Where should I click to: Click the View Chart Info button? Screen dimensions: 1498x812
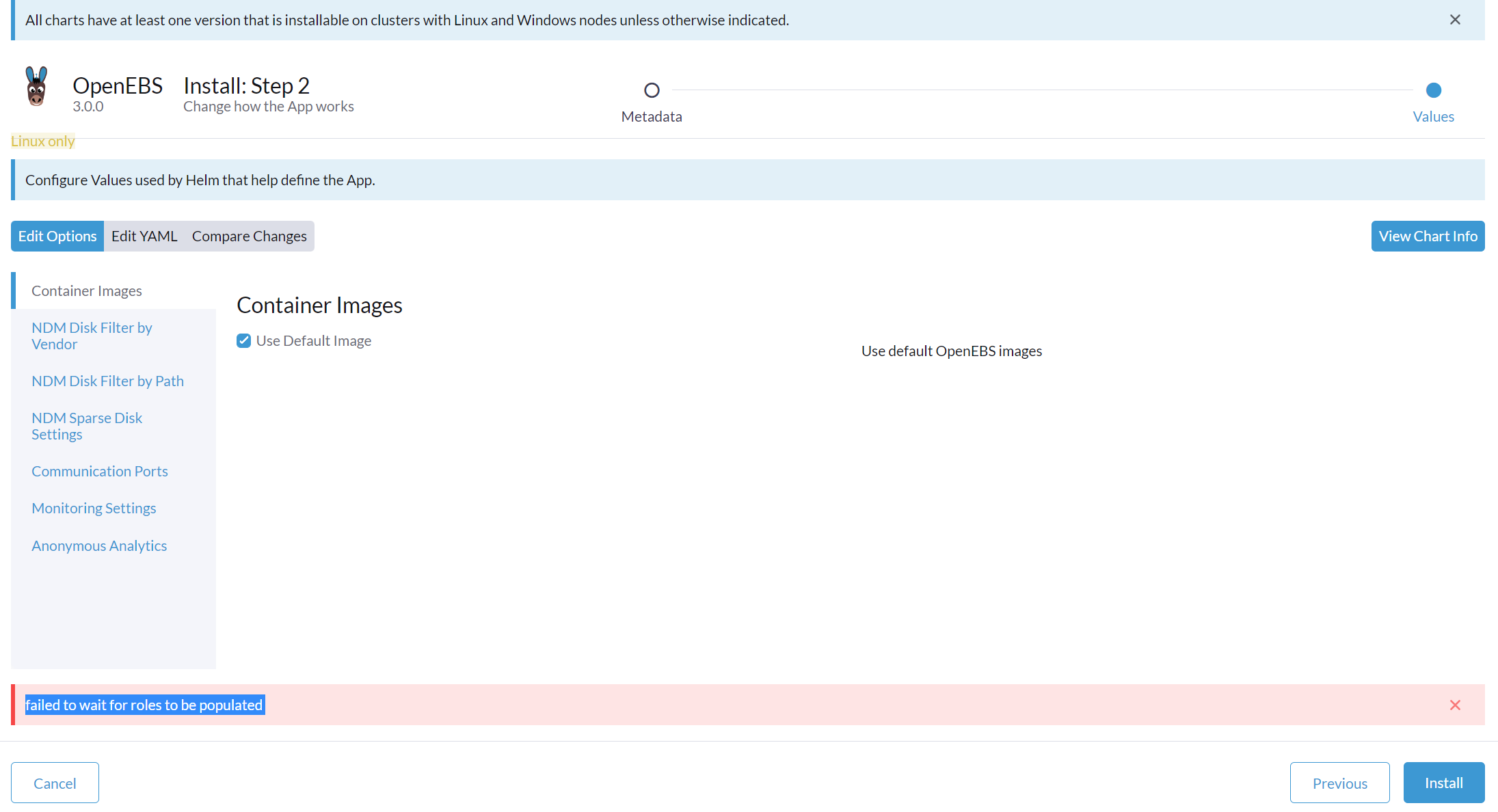pyautogui.click(x=1426, y=236)
